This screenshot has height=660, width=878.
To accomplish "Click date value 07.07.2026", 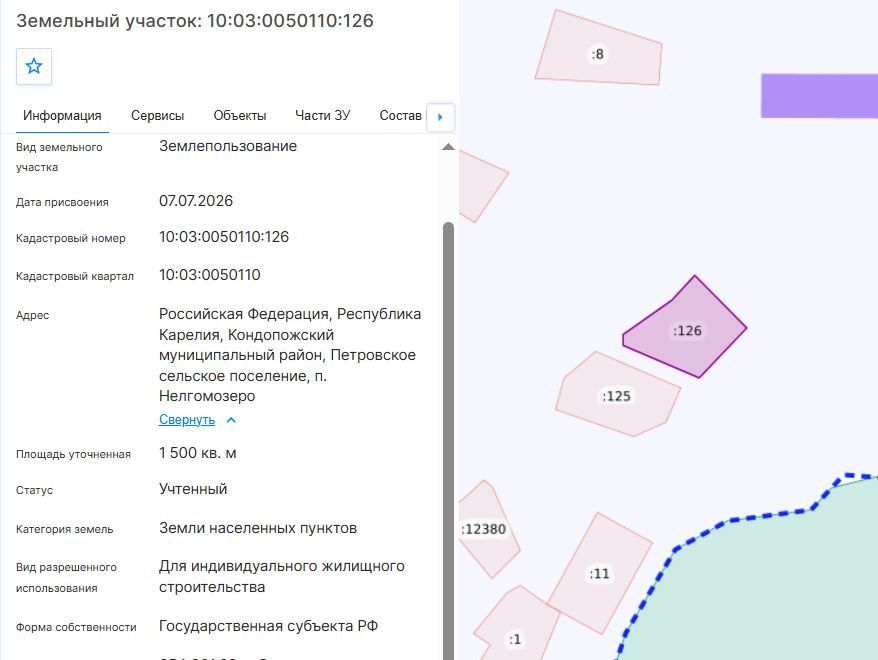I will click(196, 201).
